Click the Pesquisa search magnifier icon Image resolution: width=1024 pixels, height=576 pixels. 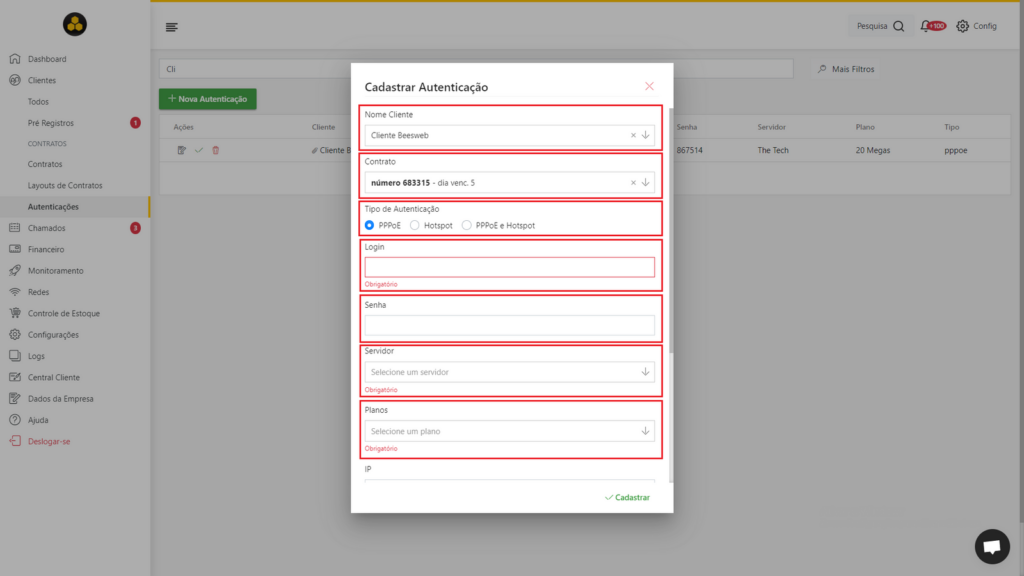(x=899, y=26)
